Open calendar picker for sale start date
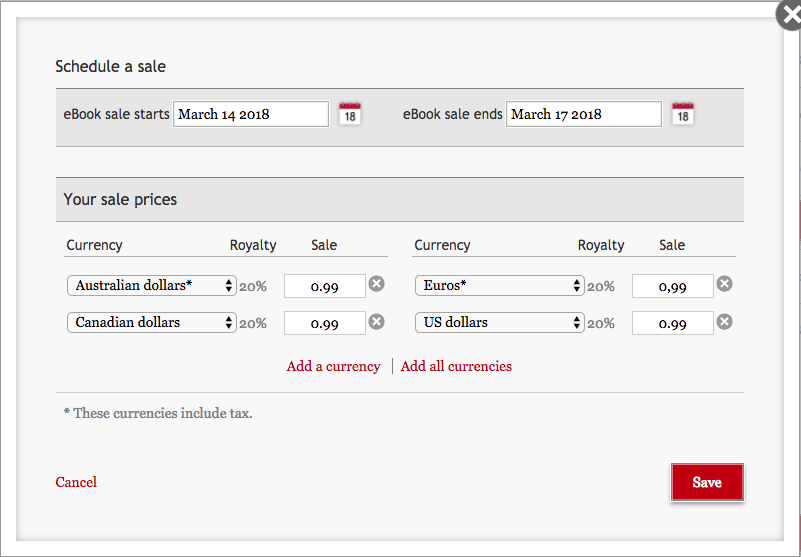Image resolution: width=801 pixels, height=557 pixels. pos(349,113)
